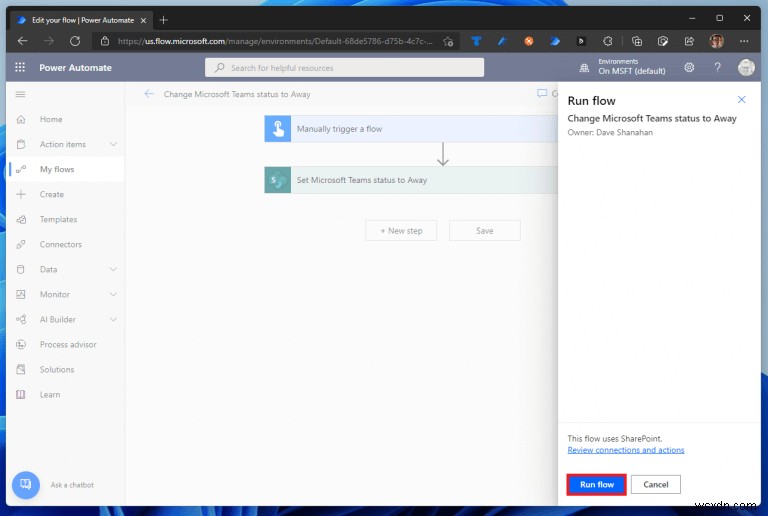768x516 pixels.
Task: Open AI Builder in sidebar
Action: click(x=58, y=319)
